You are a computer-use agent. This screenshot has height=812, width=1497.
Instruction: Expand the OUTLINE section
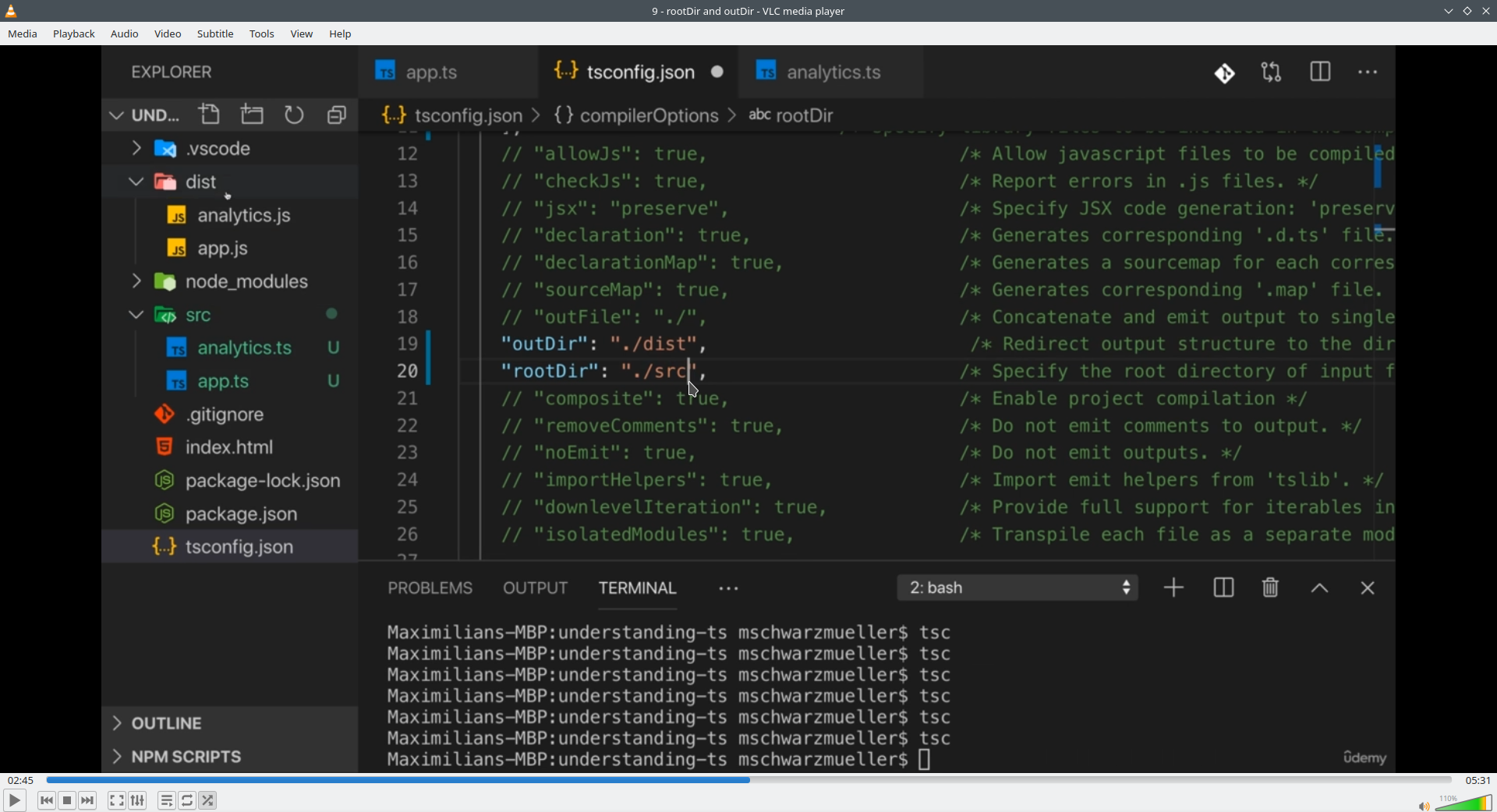[117, 723]
